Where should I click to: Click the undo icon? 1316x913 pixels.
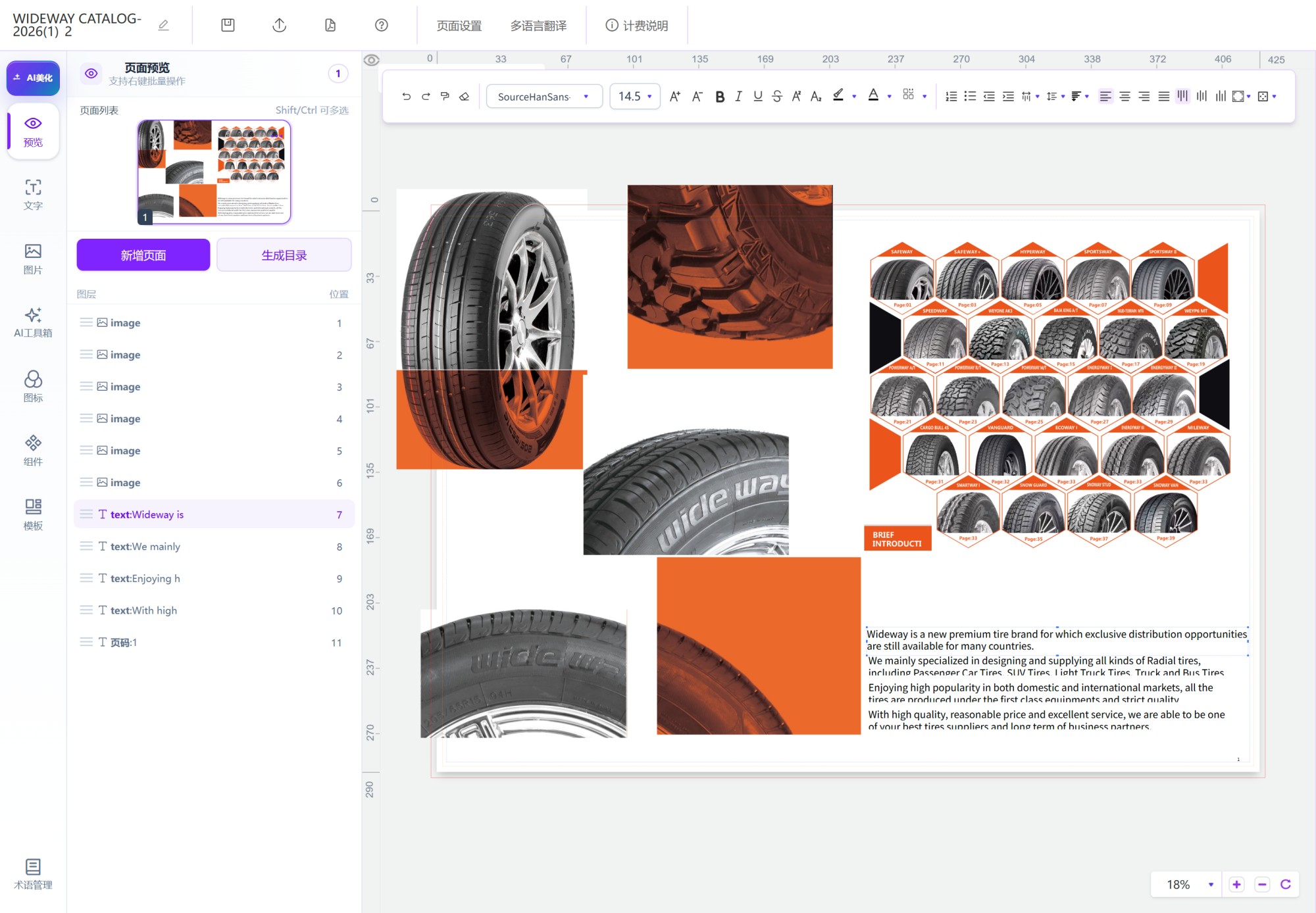[x=406, y=97]
